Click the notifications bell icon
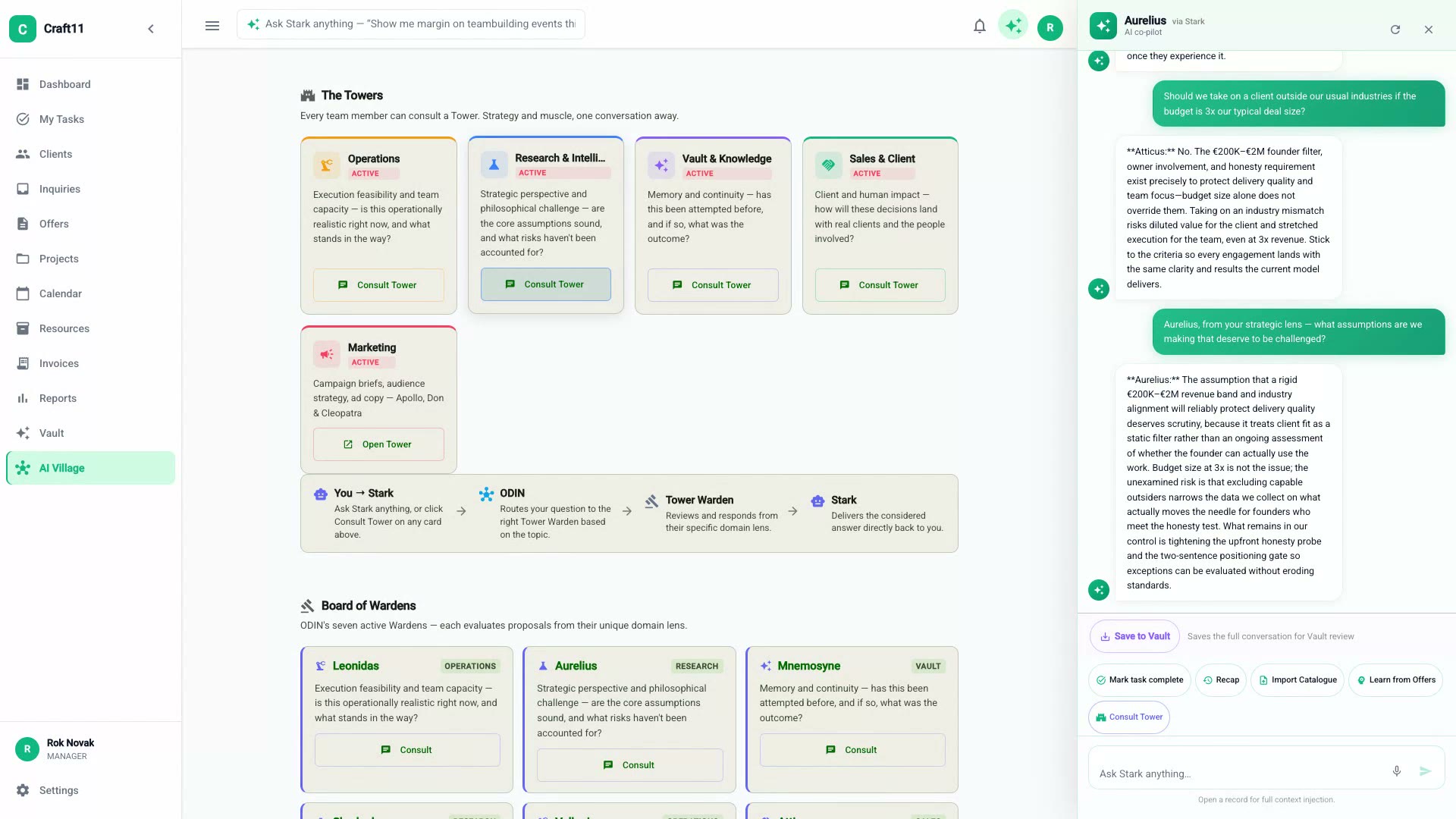The height and width of the screenshot is (819, 1456). coord(980,27)
